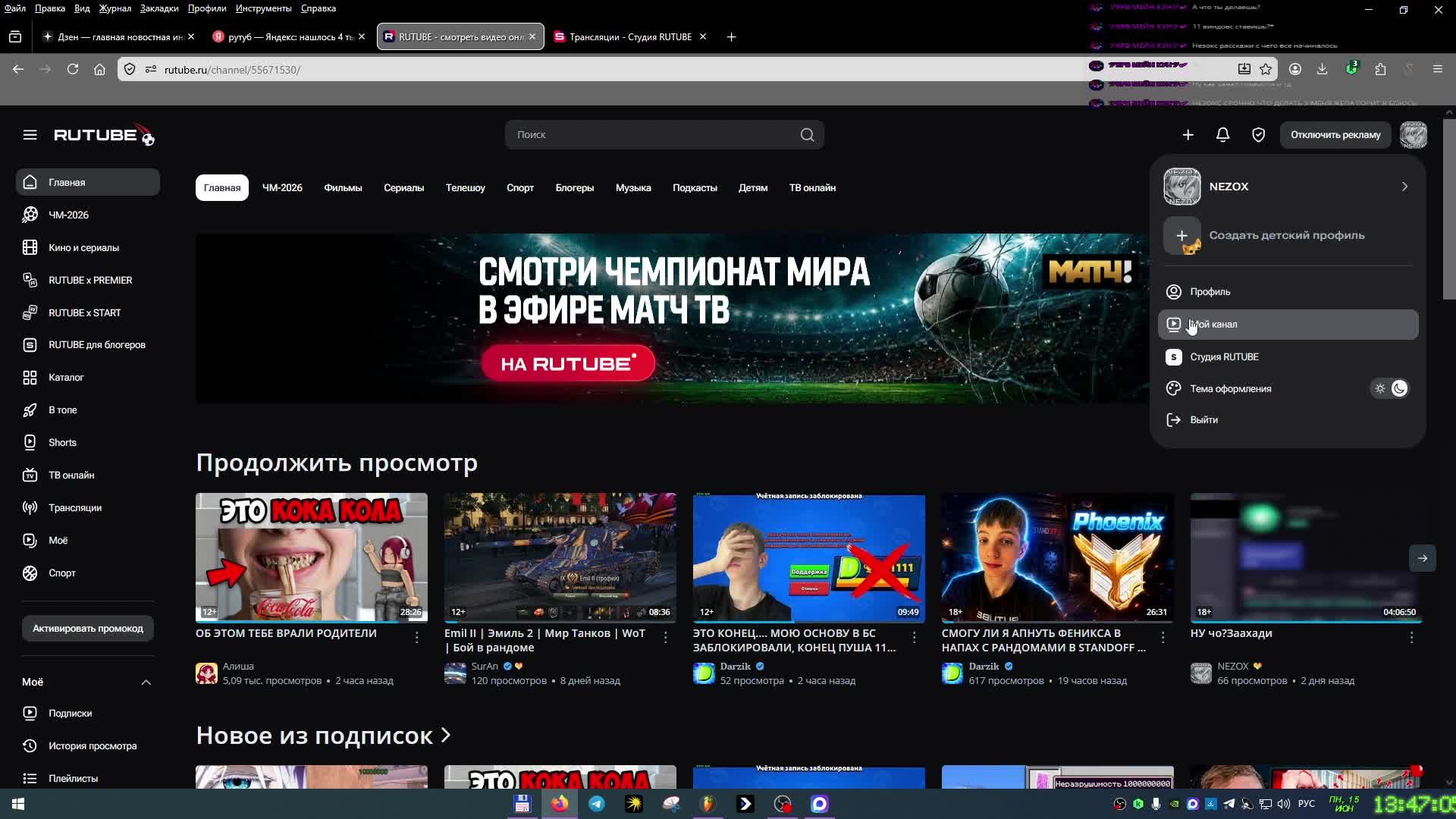Switch to the Сериалы tab
1456x819 pixels.
click(403, 188)
